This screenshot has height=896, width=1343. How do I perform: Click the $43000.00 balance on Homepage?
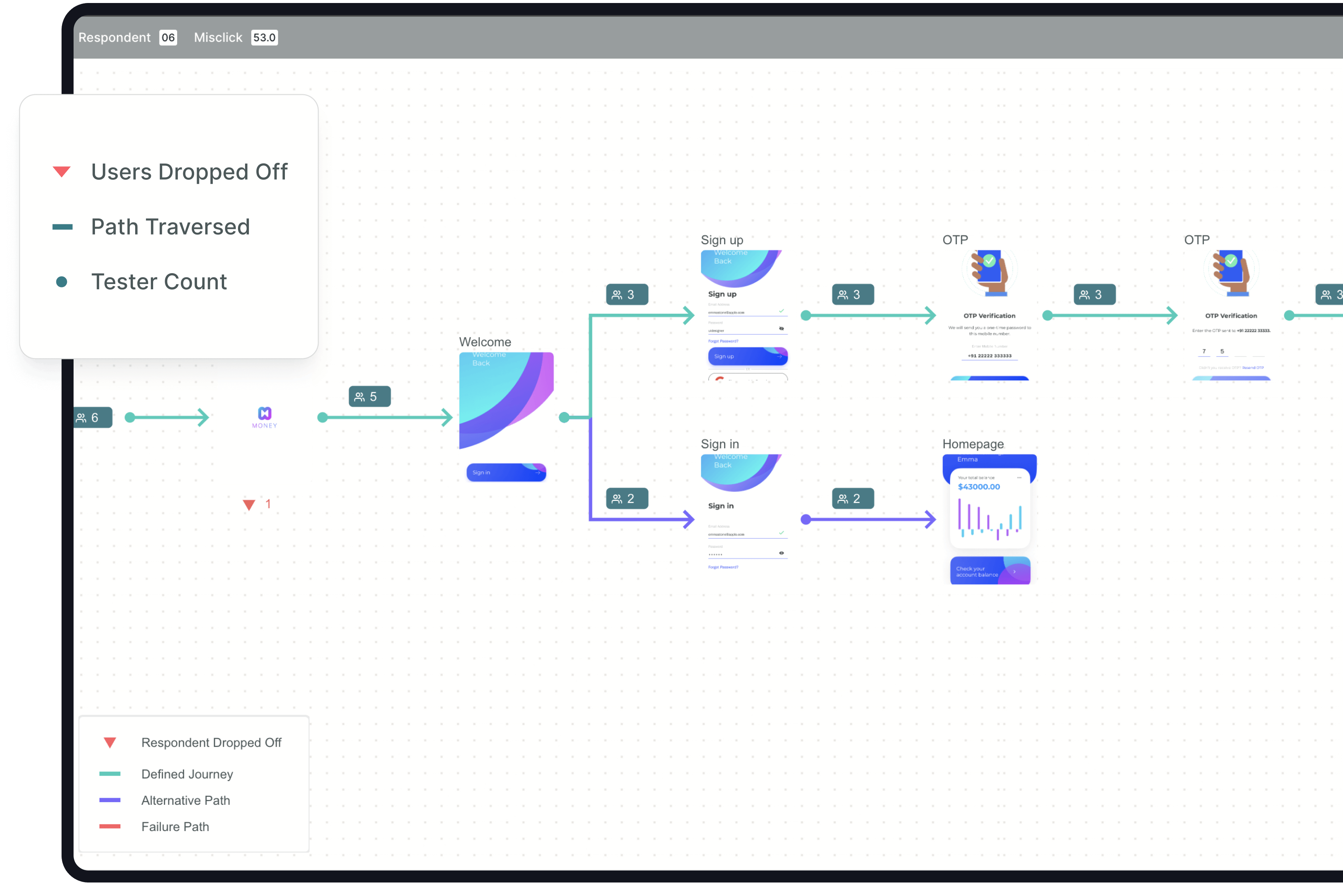point(979,487)
